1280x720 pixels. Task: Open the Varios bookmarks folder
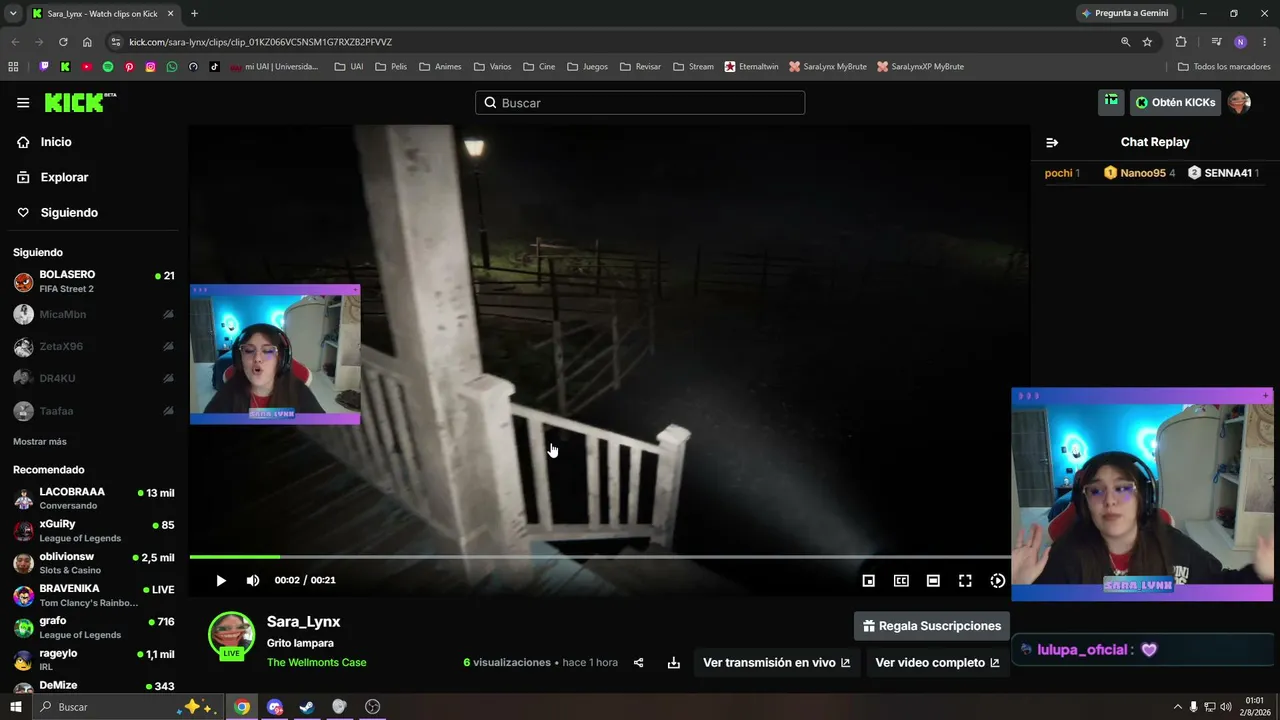coord(493,67)
